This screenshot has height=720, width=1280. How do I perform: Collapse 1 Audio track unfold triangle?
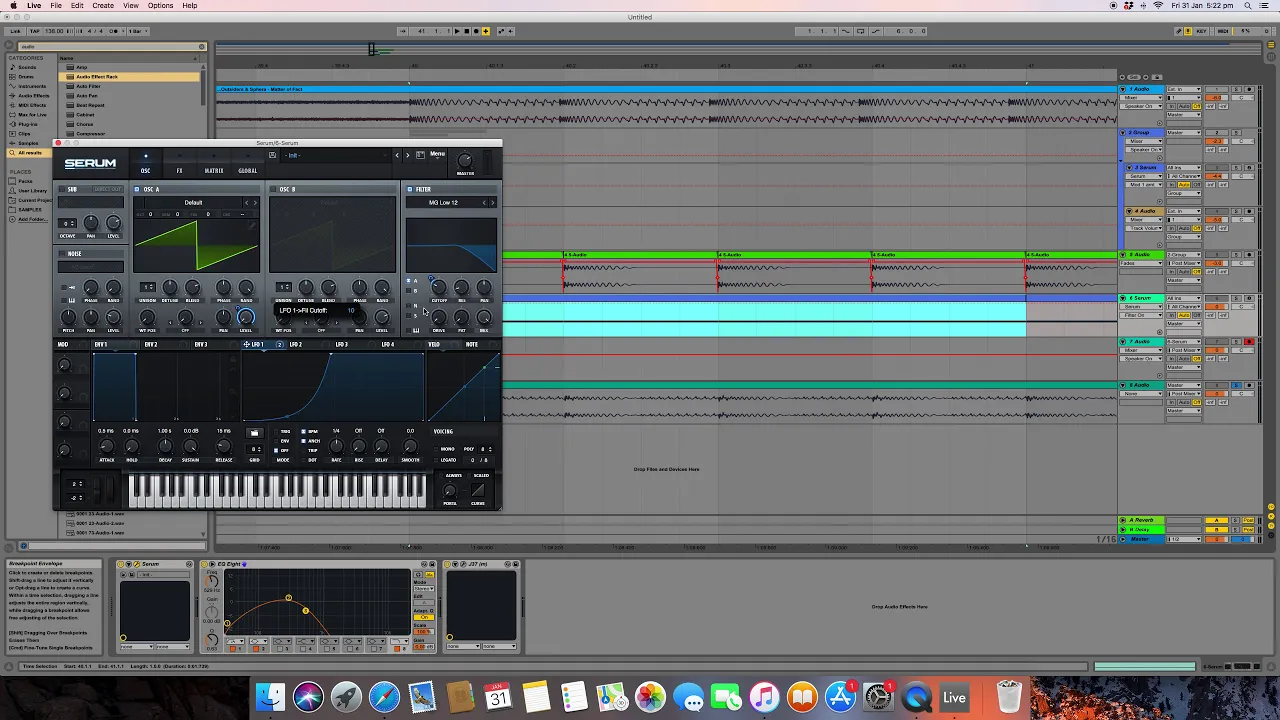pyautogui.click(x=1124, y=89)
